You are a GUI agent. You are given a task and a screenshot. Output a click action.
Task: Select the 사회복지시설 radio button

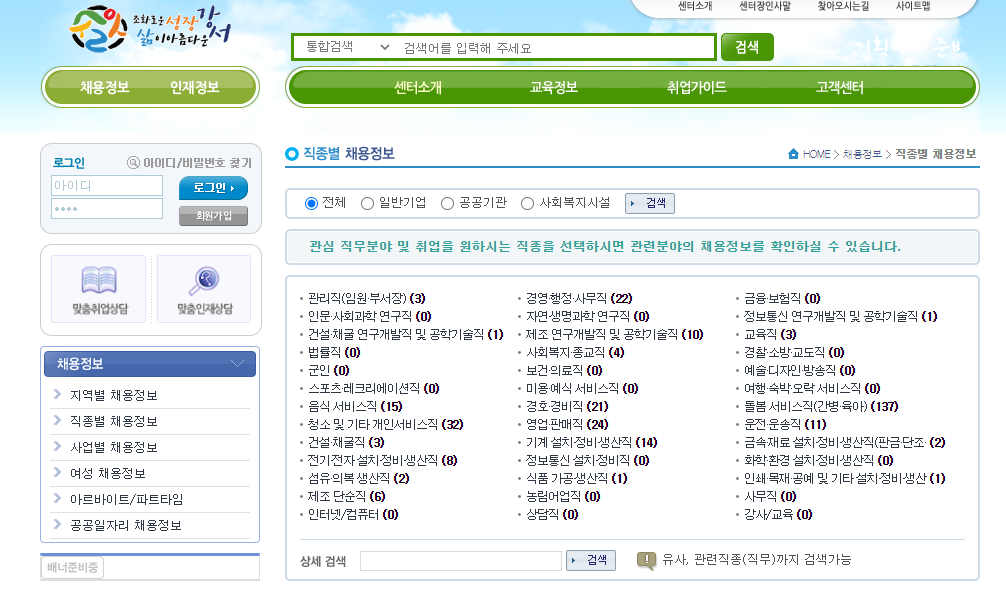point(527,203)
